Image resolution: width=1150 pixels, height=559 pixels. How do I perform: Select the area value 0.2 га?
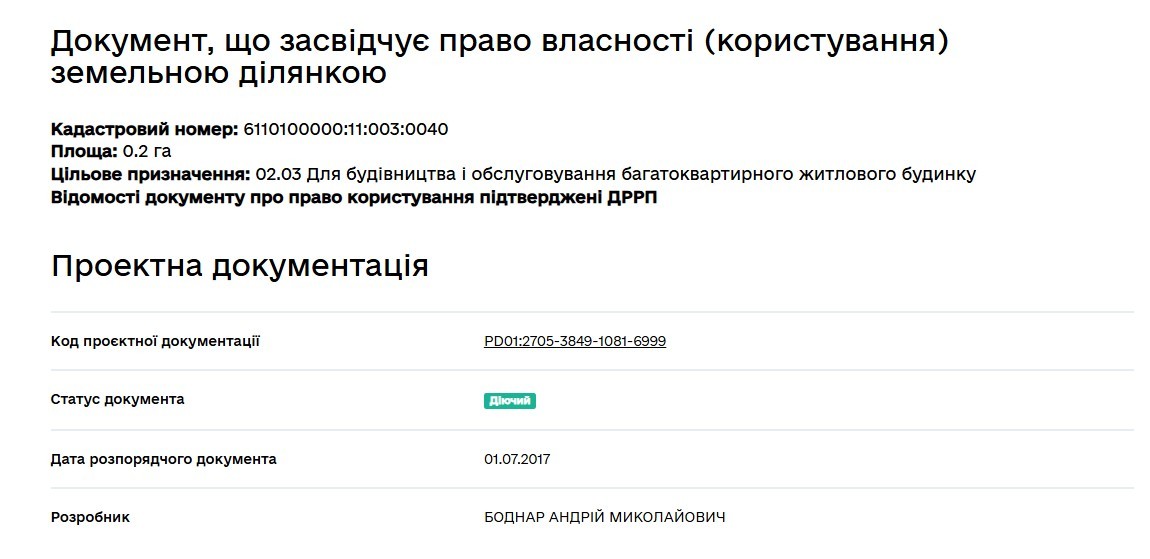147,152
